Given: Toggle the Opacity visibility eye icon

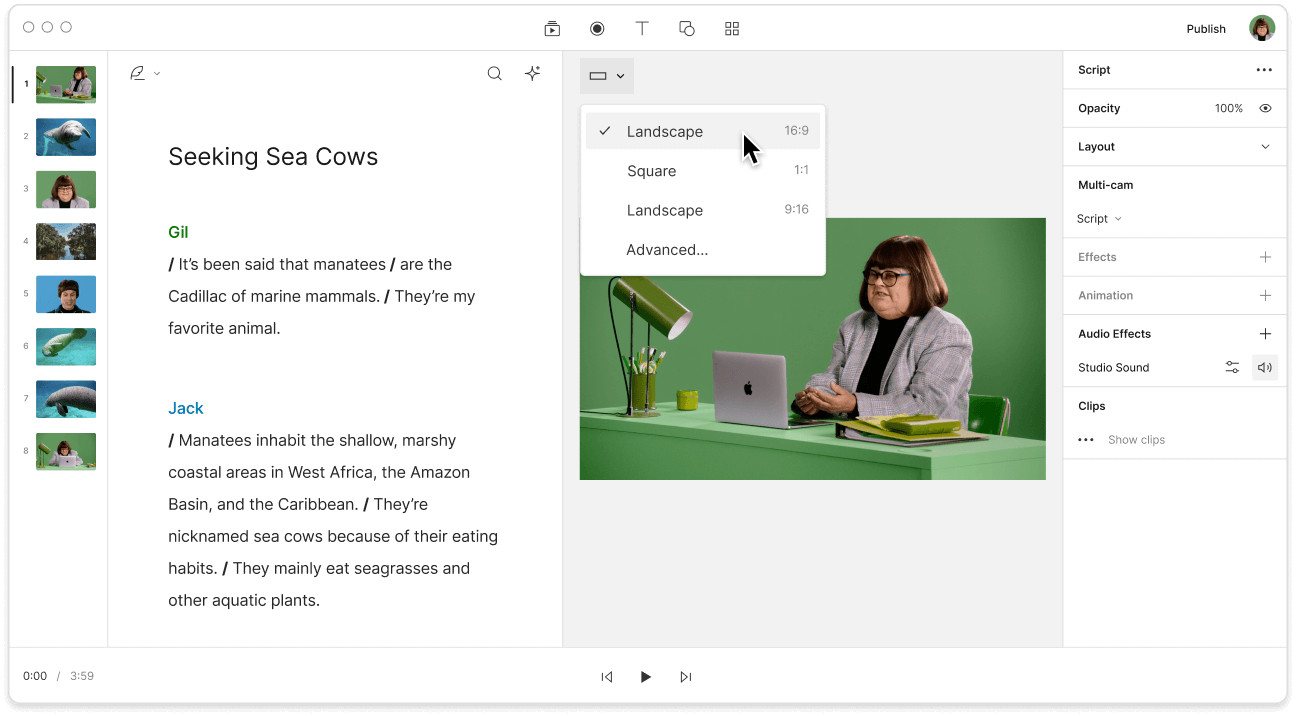Looking at the screenshot, I should [x=1265, y=108].
